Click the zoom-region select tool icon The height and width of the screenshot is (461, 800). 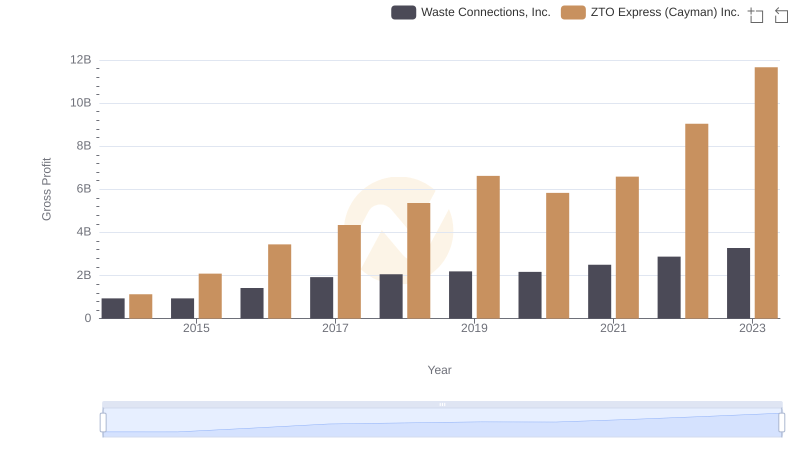756,15
